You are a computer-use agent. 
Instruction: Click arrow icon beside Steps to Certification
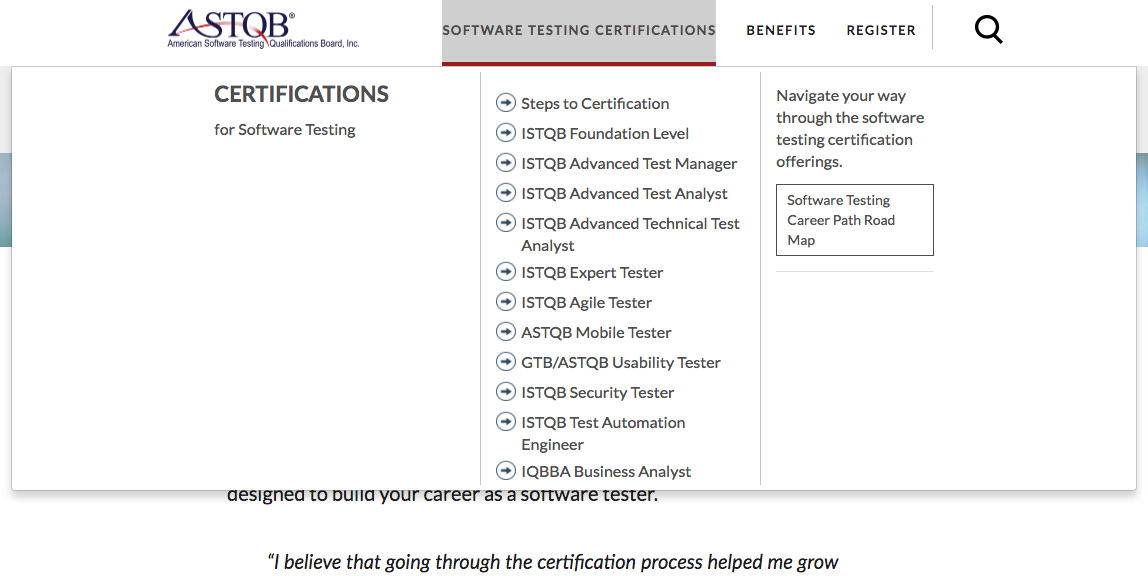(506, 103)
